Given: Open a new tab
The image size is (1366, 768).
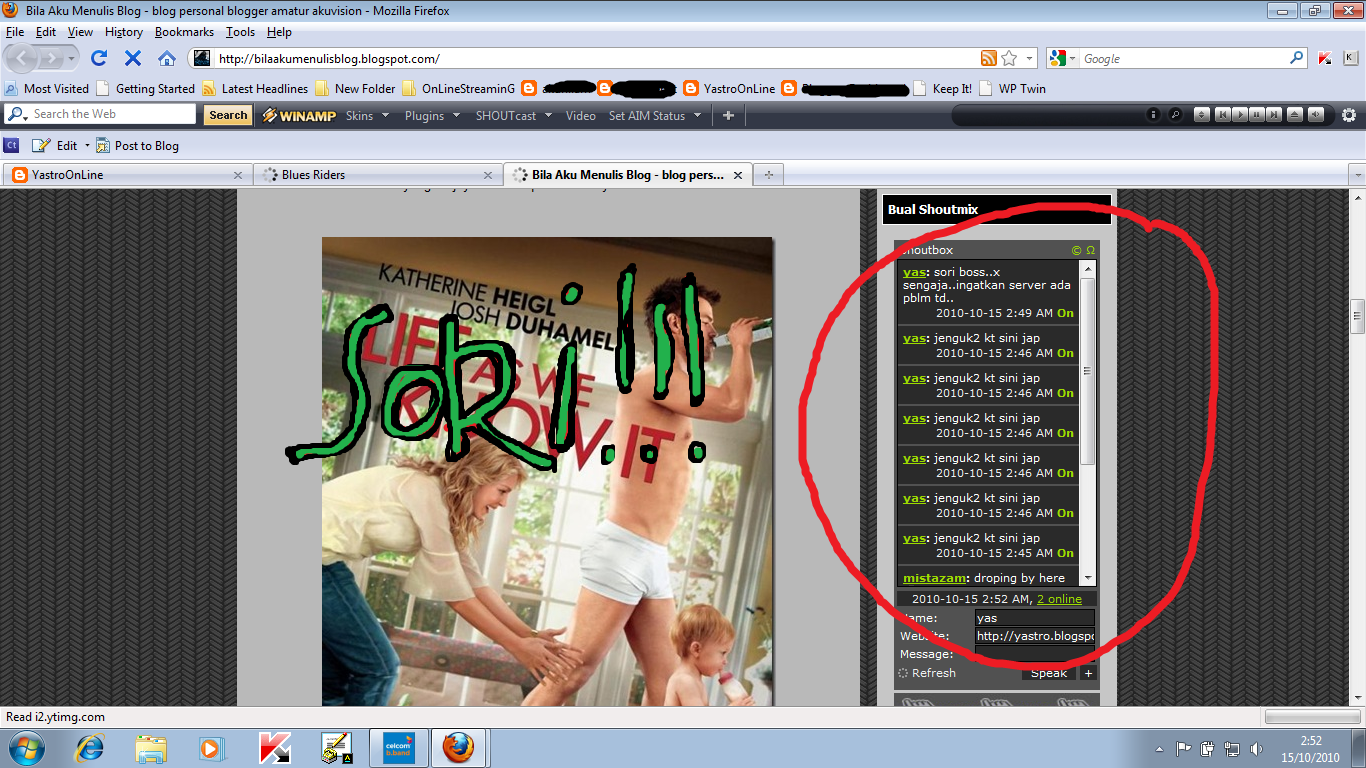Looking at the screenshot, I should coord(768,175).
